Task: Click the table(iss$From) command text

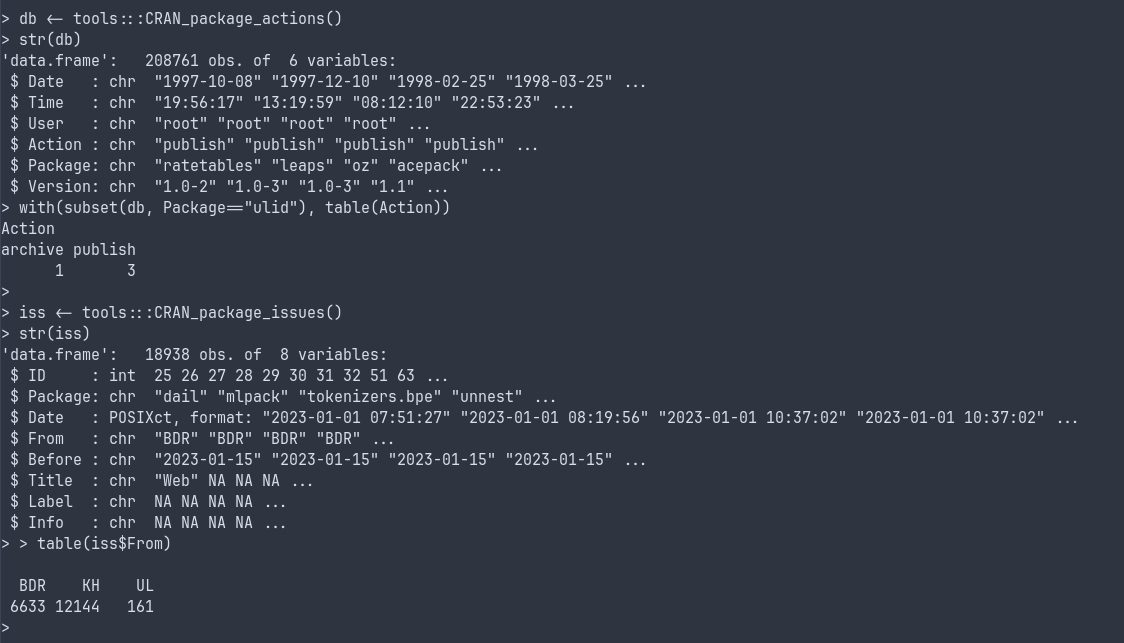Action: 104,544
